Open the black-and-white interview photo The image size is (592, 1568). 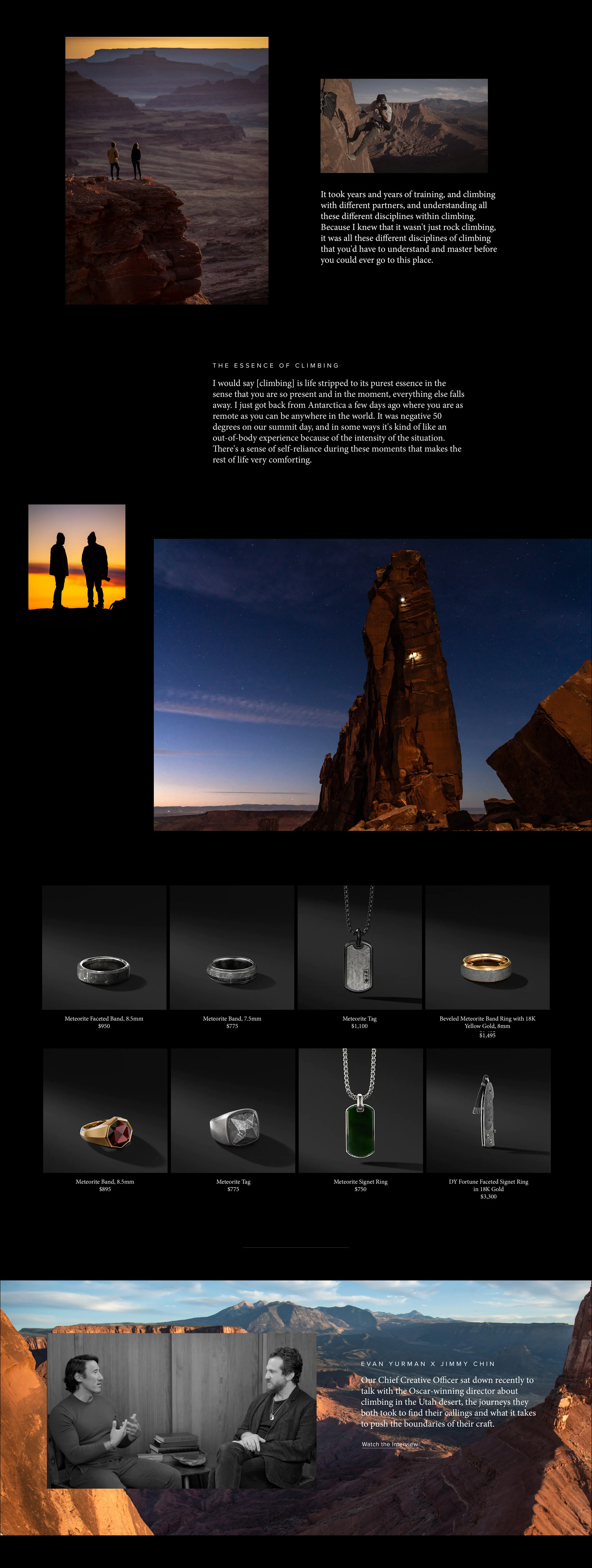tap(182, 1411)
